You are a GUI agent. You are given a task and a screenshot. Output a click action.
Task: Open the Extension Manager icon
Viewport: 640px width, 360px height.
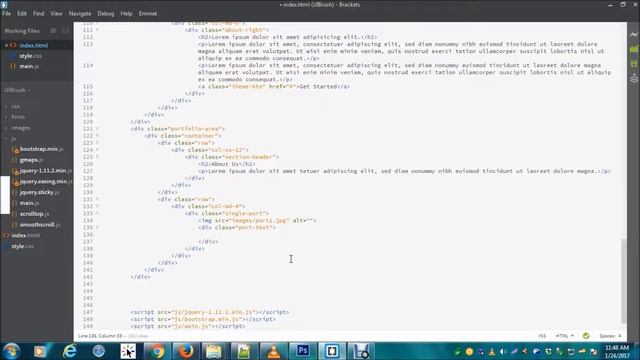point(633,49)
